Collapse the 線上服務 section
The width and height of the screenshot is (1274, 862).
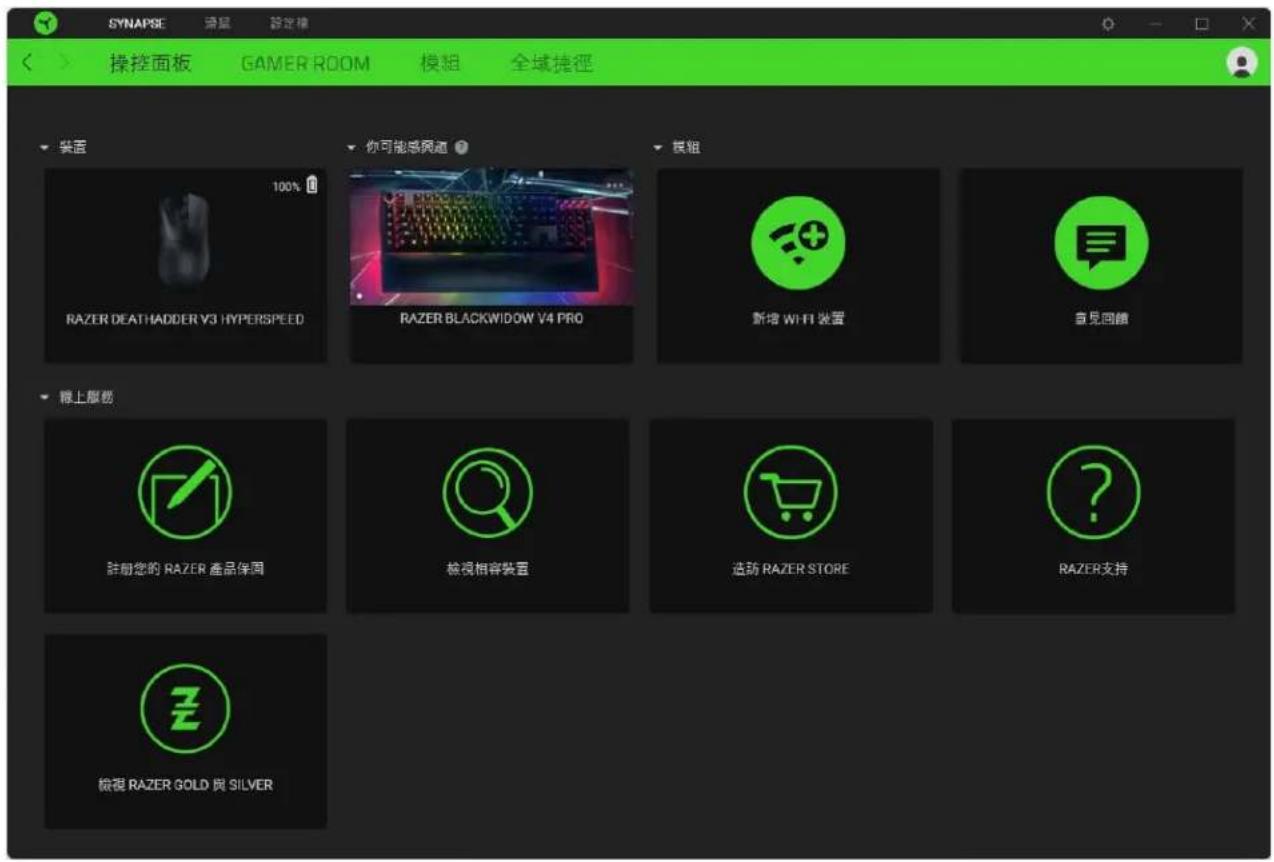[x=44, y=397]
